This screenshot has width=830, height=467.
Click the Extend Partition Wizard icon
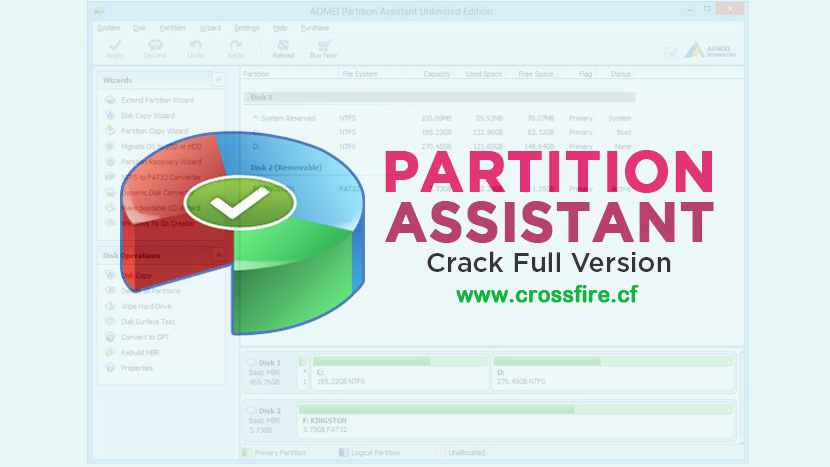(110, 100)
